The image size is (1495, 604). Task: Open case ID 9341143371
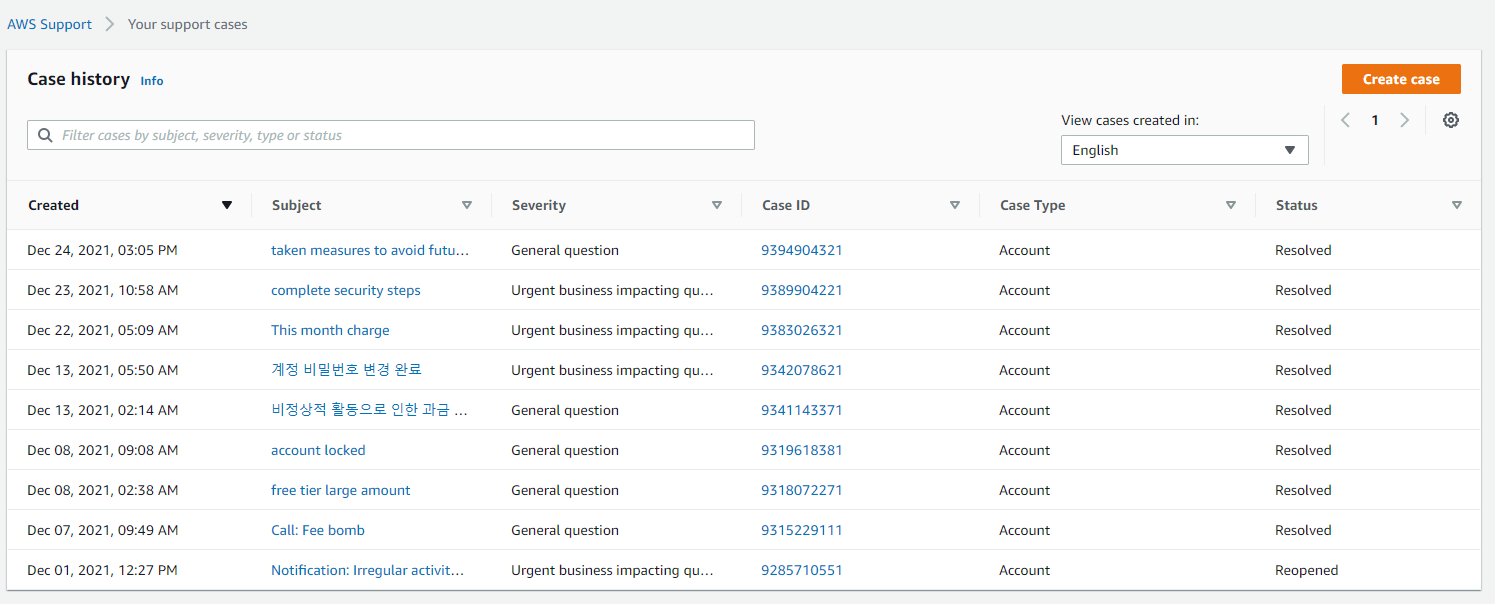[x=802, y=410]
